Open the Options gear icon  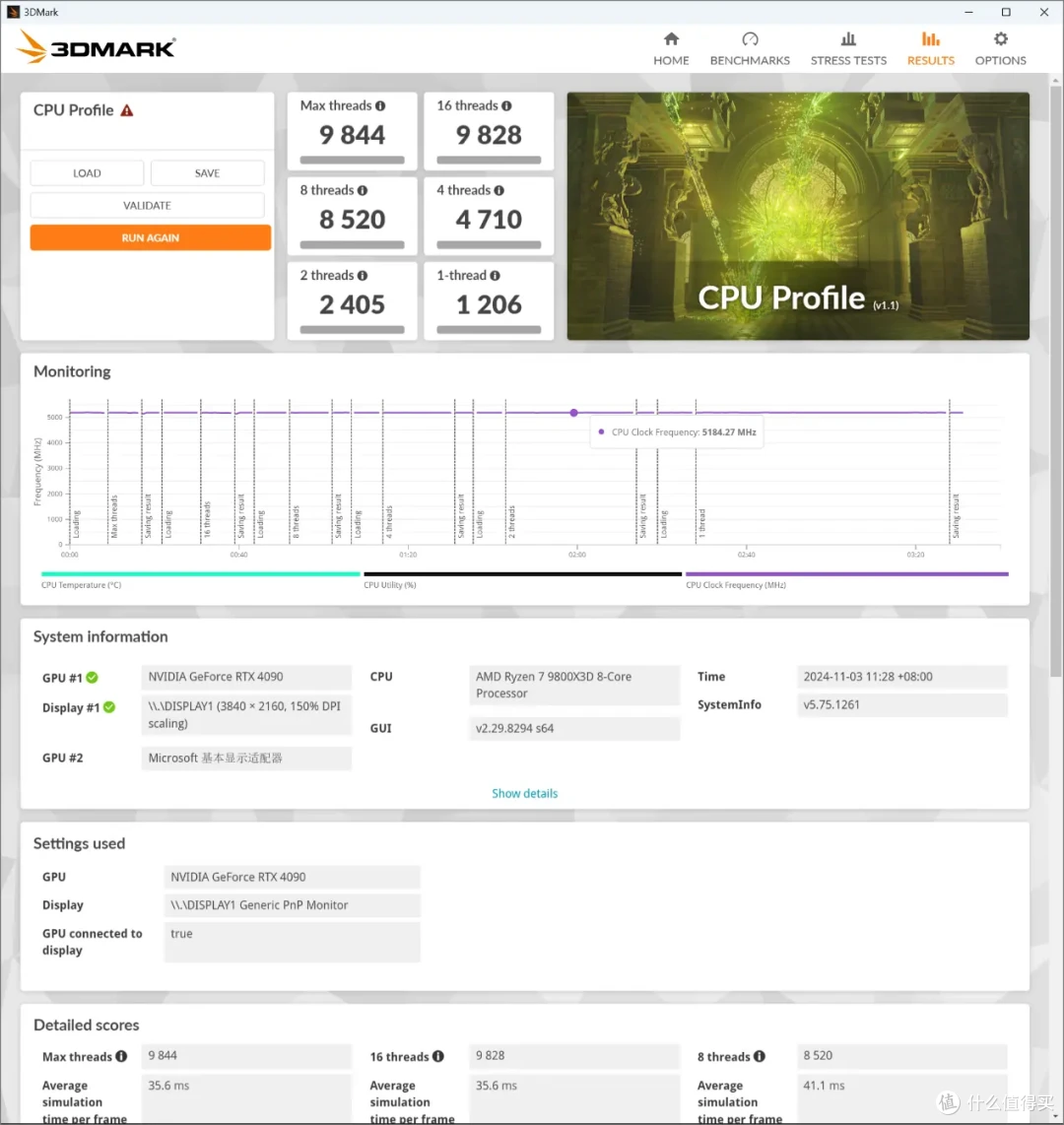point(1000,38)
